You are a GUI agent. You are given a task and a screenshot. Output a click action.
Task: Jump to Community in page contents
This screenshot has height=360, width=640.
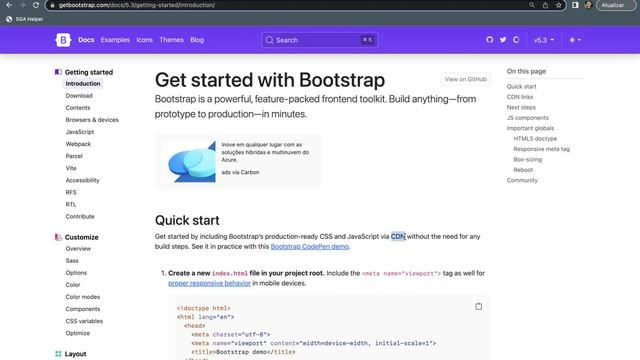click(x=522, y=180)
